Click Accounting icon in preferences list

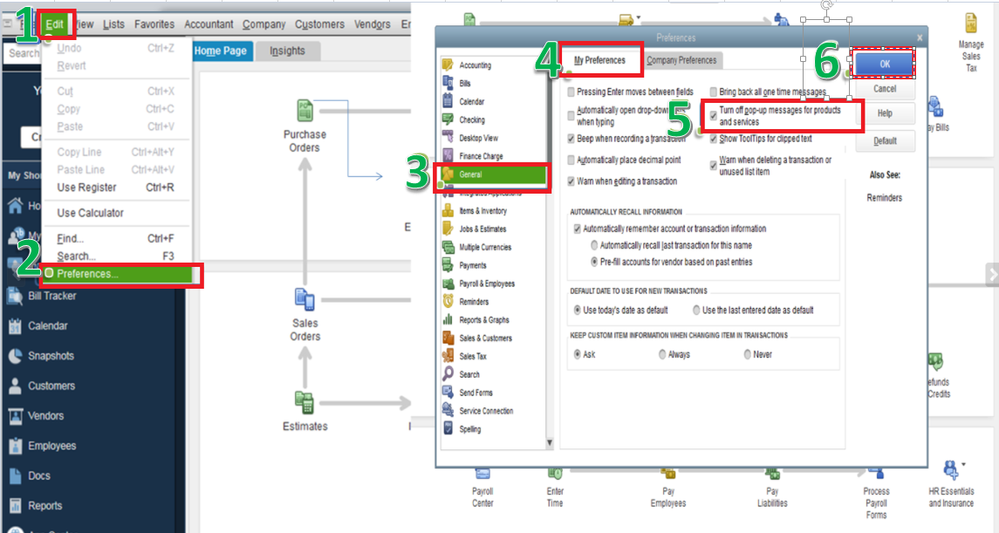pyautogui.click(x=448, y=65)
